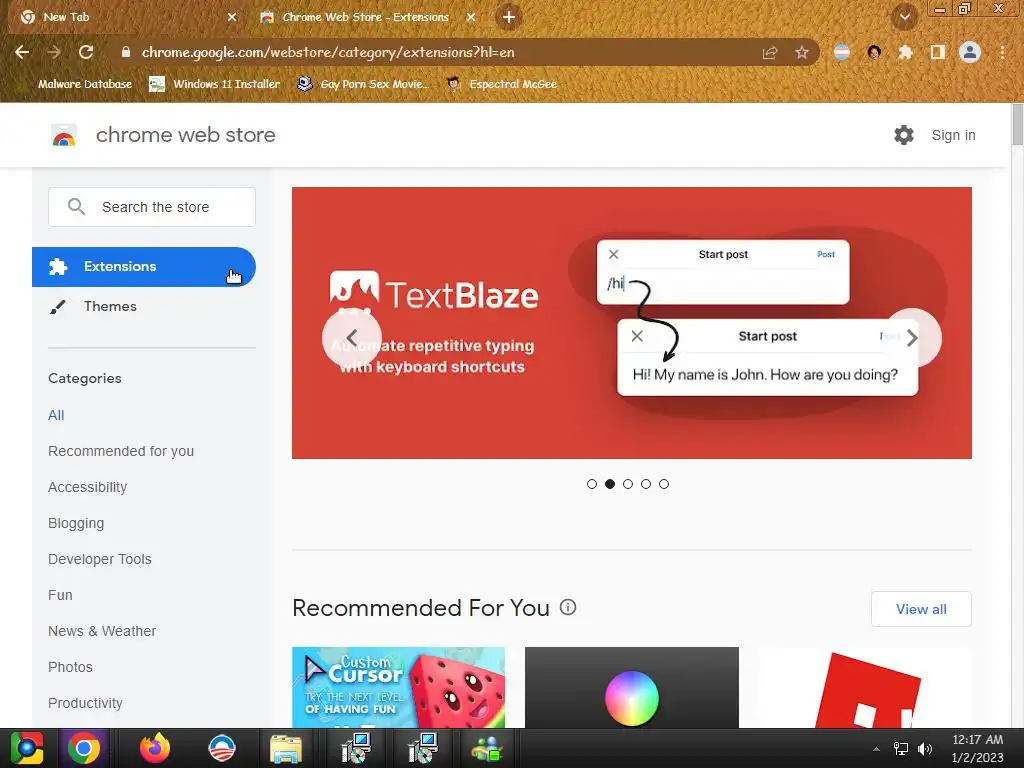Open the Espectral McGee bookmark
The height and width of the screenshot is (768, 1024).
pyautogui.click(x=502, y=84)
